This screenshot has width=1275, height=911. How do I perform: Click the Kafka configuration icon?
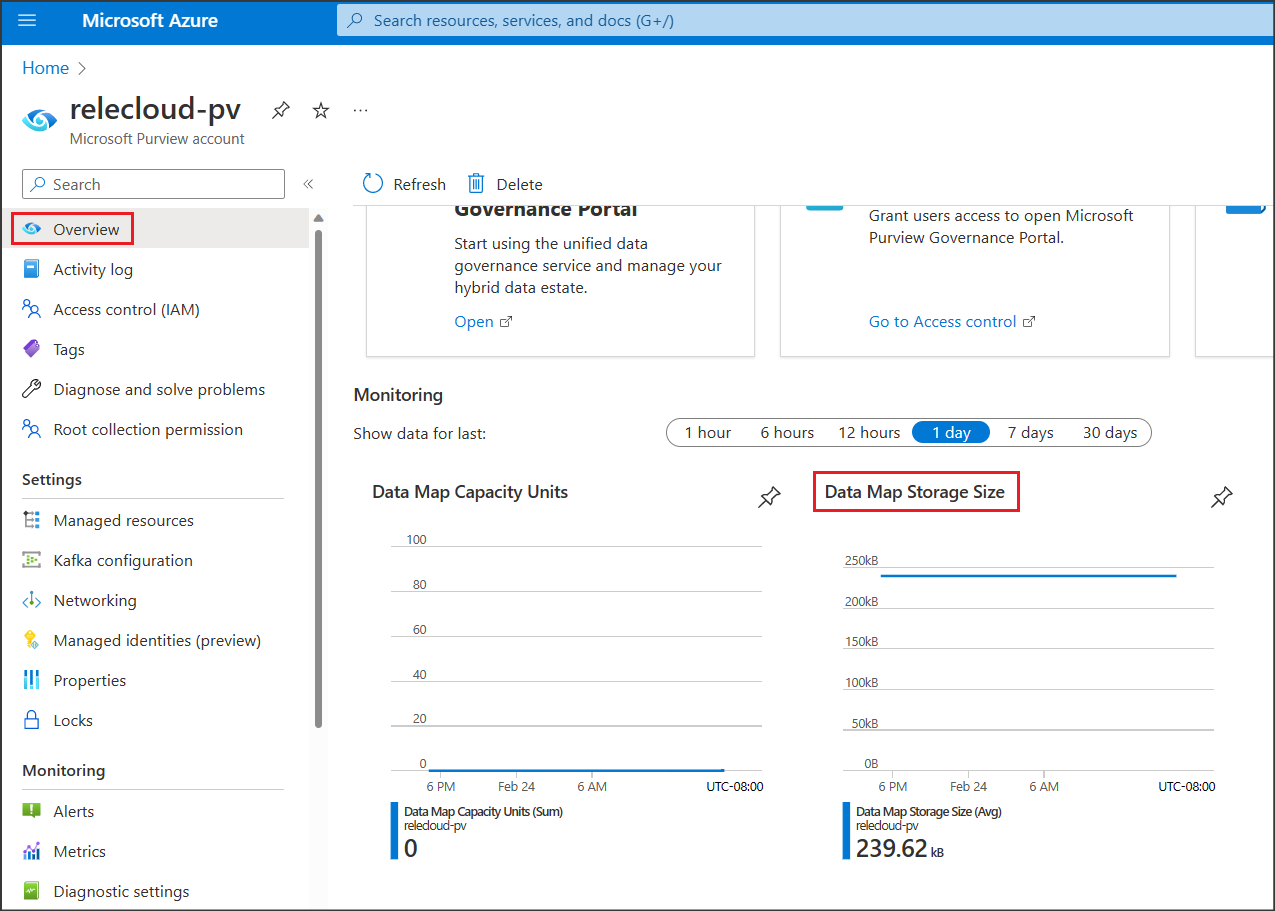32,560
